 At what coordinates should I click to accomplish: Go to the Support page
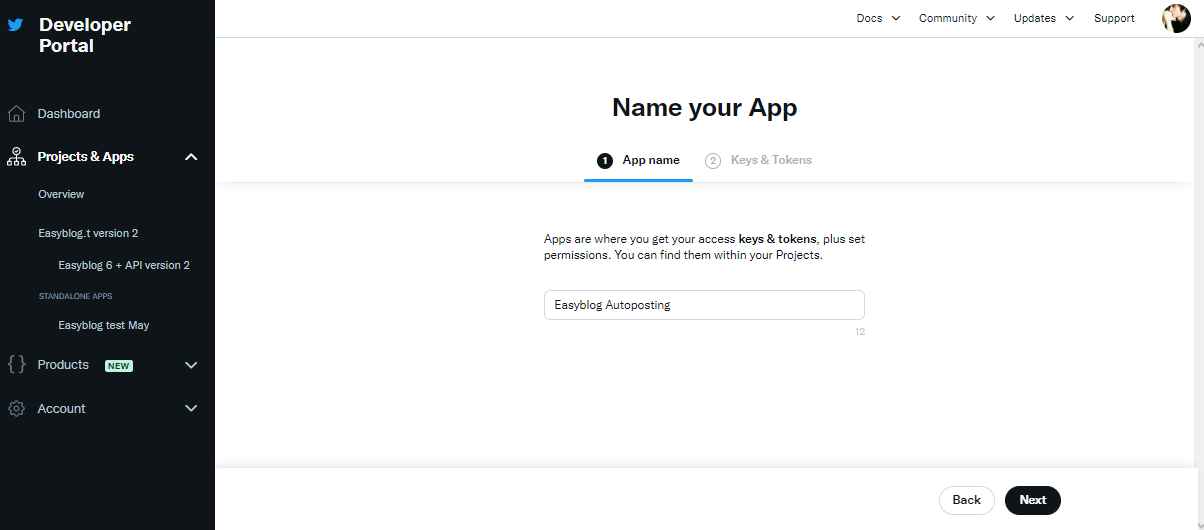[1114, 18]
